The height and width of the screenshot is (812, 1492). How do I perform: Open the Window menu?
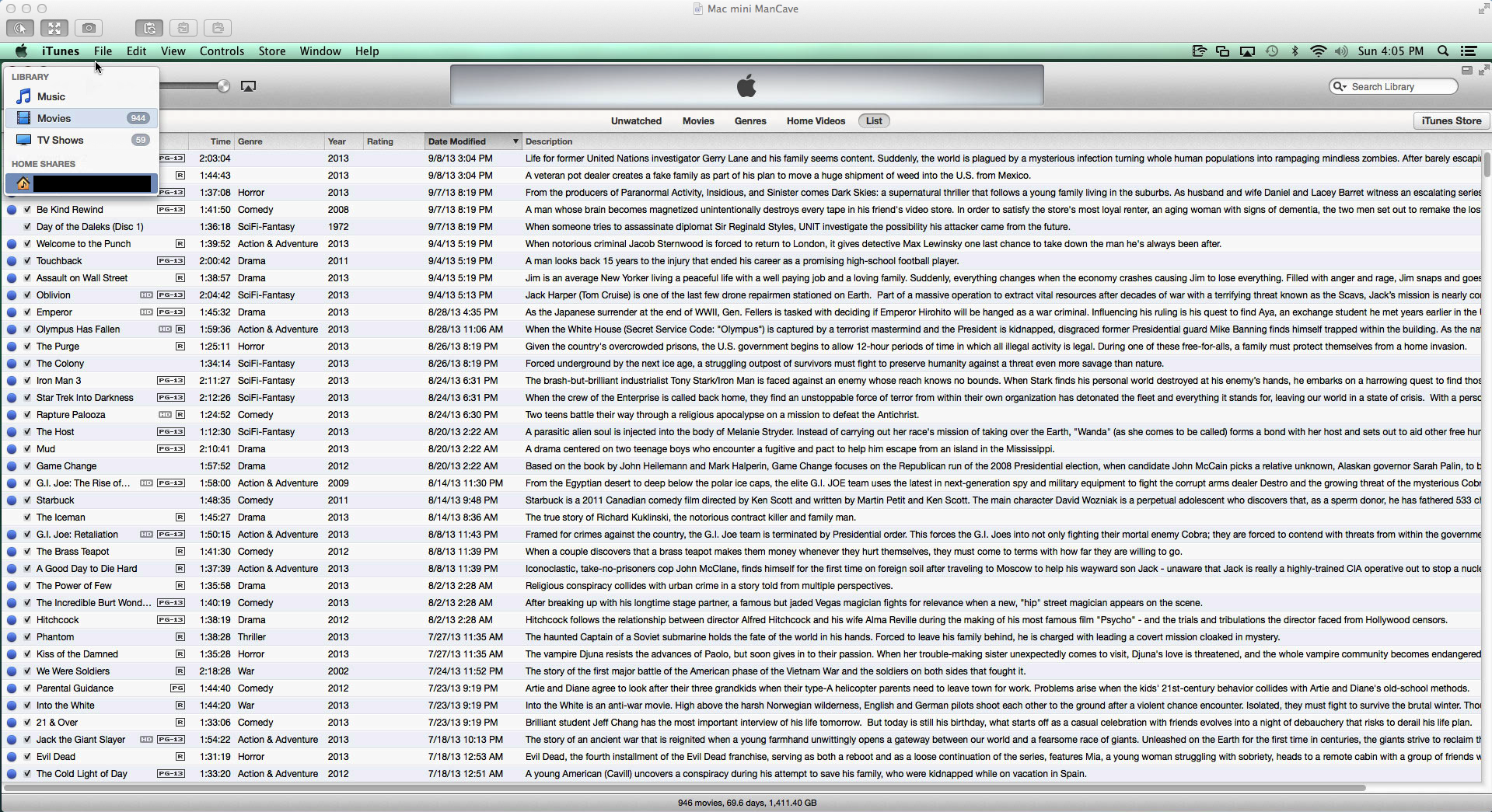pyautogui.click(x=320, y=51)
